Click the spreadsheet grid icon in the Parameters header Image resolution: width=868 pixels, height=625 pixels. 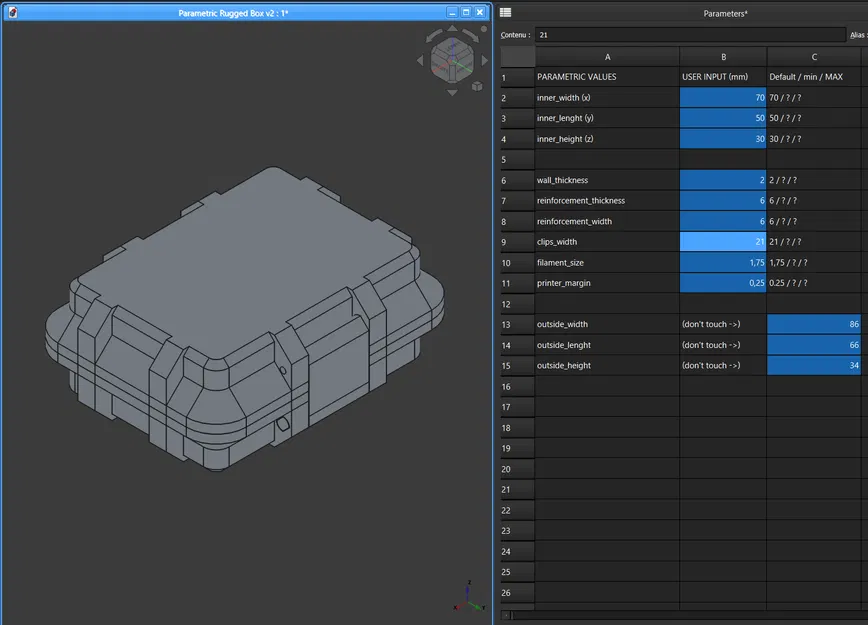coord(503,12)
